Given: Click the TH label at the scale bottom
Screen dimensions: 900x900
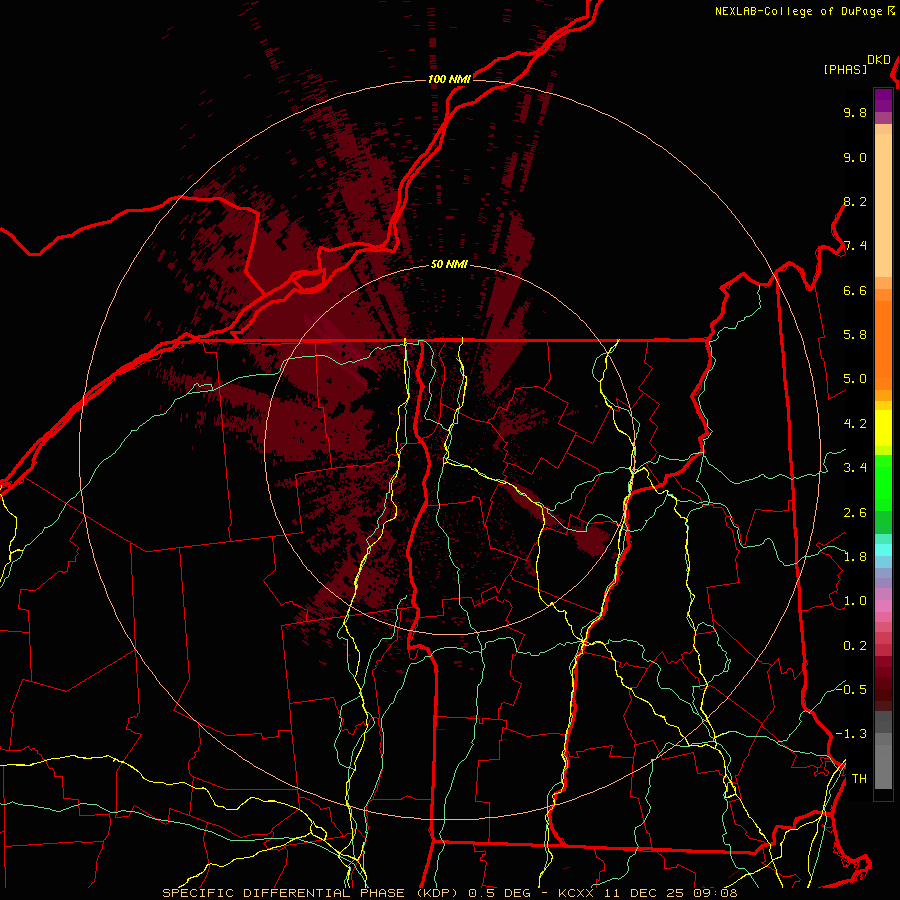Looking at the screenshot, I should (x=859, y=779).
